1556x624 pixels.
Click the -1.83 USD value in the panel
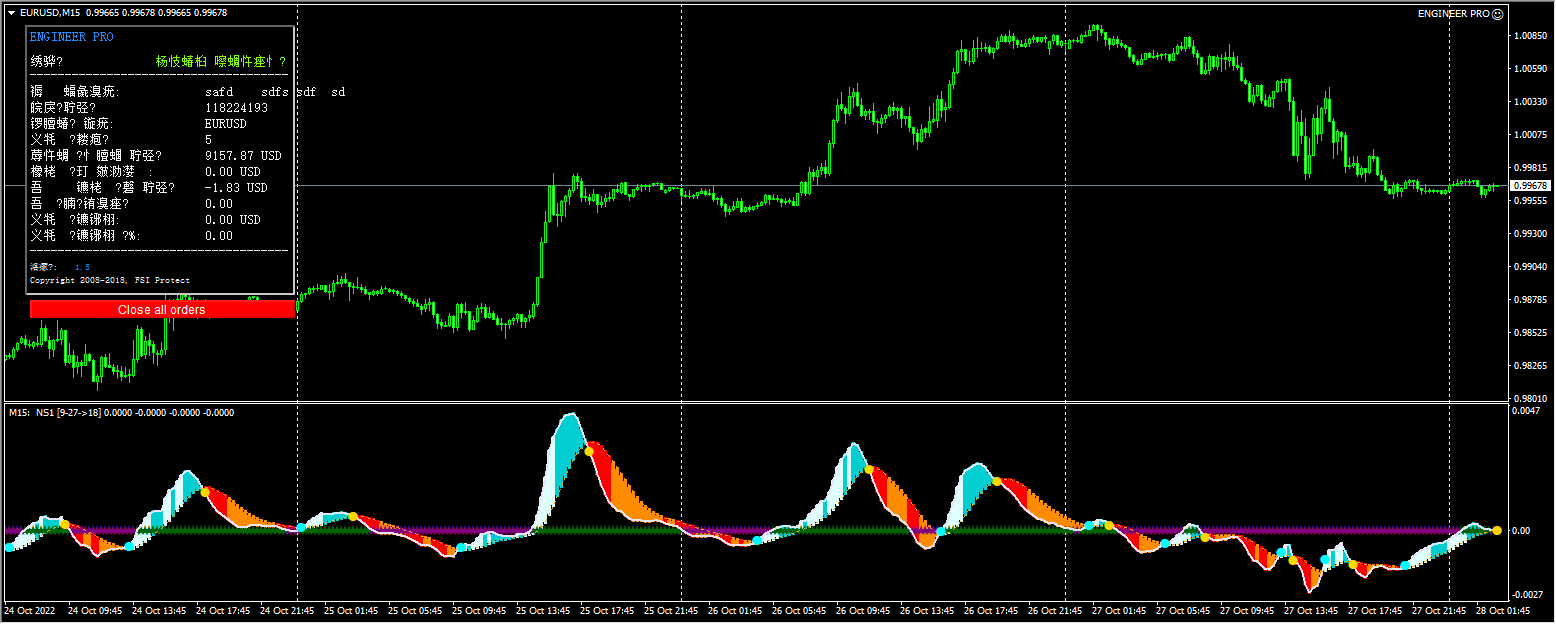click(x=236, y=188)
